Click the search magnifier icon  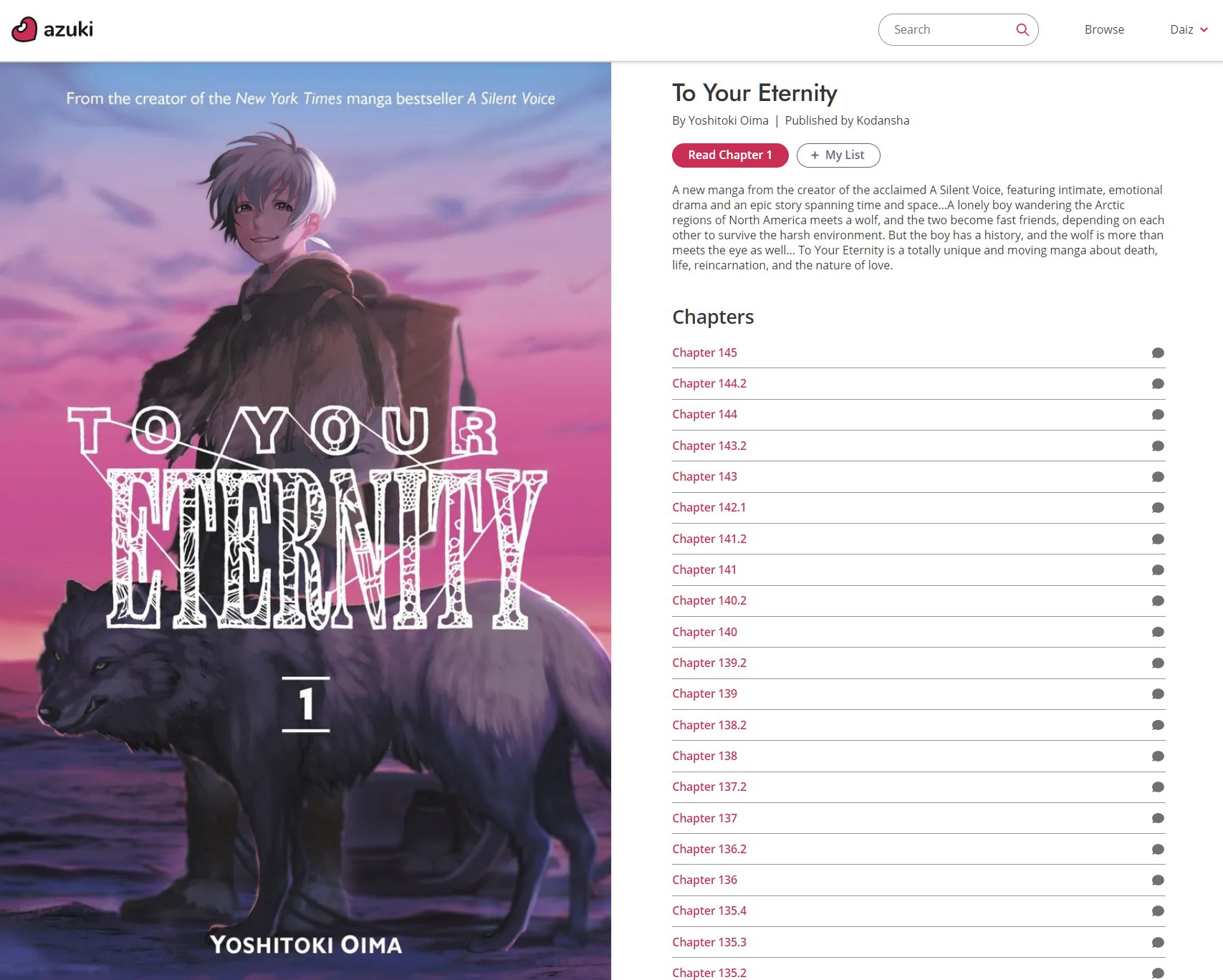coord(1022,29)
